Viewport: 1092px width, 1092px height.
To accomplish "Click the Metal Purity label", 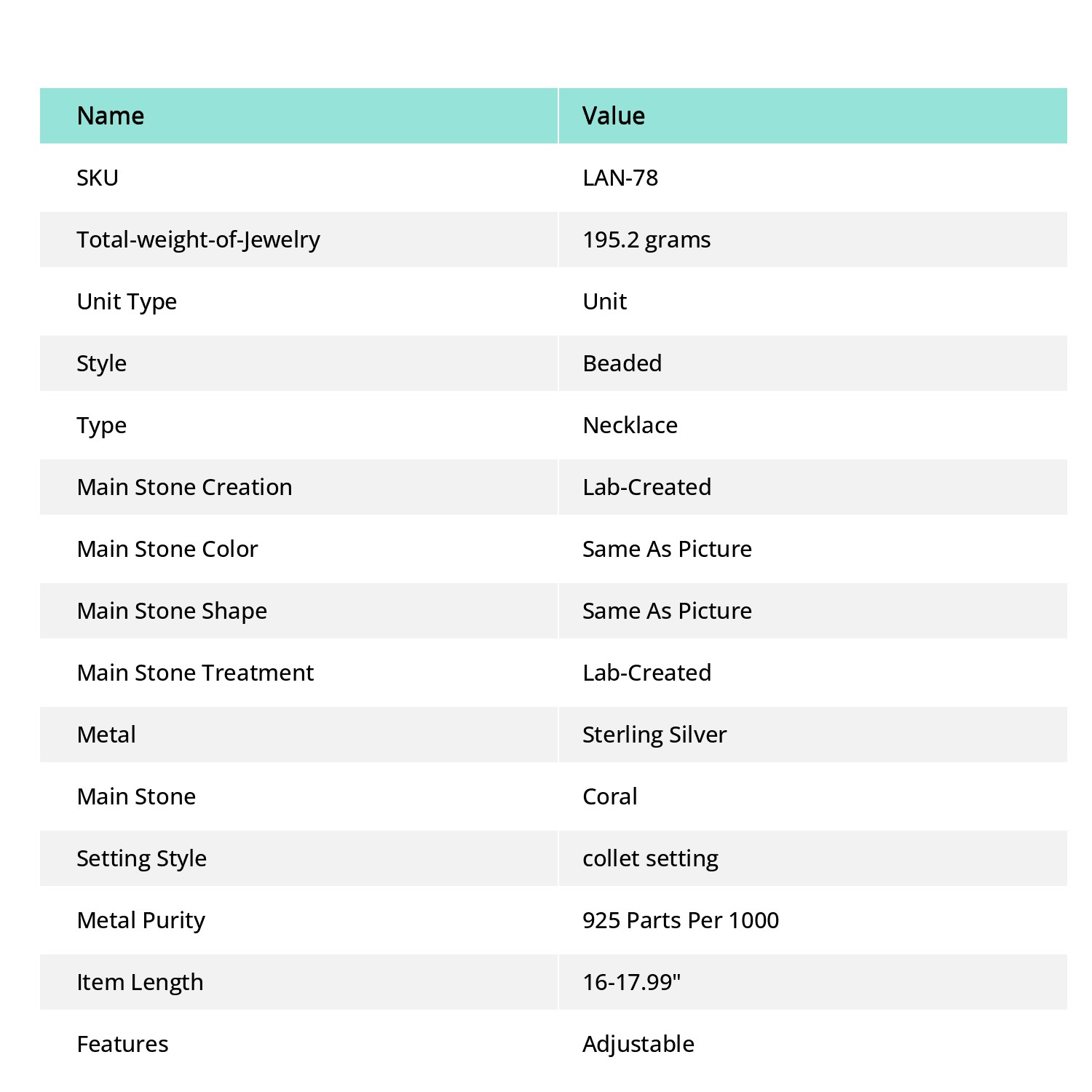I will [141, 921].
